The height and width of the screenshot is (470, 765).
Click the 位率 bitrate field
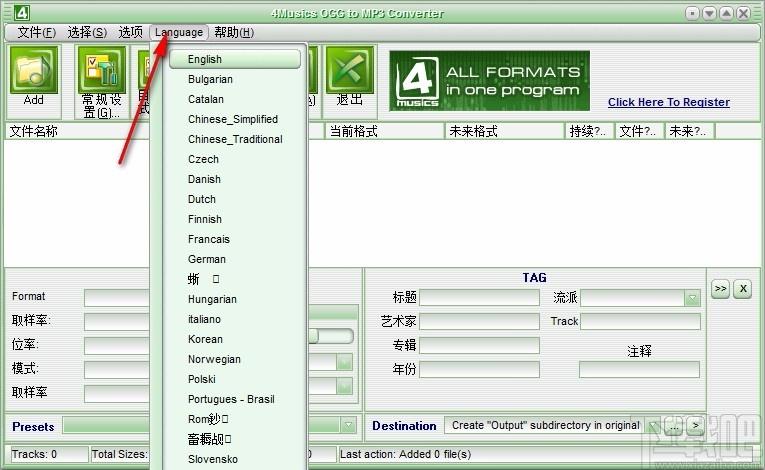point(117,345)
